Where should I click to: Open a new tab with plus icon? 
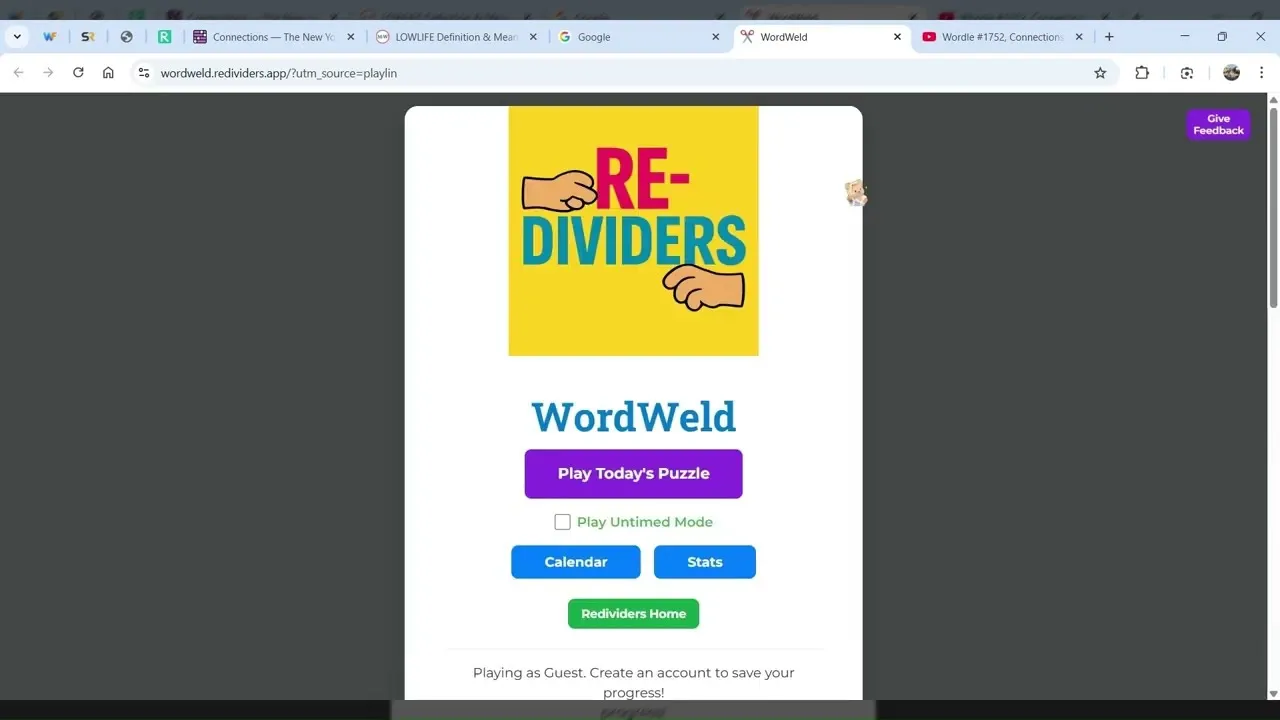point(1109,37)
